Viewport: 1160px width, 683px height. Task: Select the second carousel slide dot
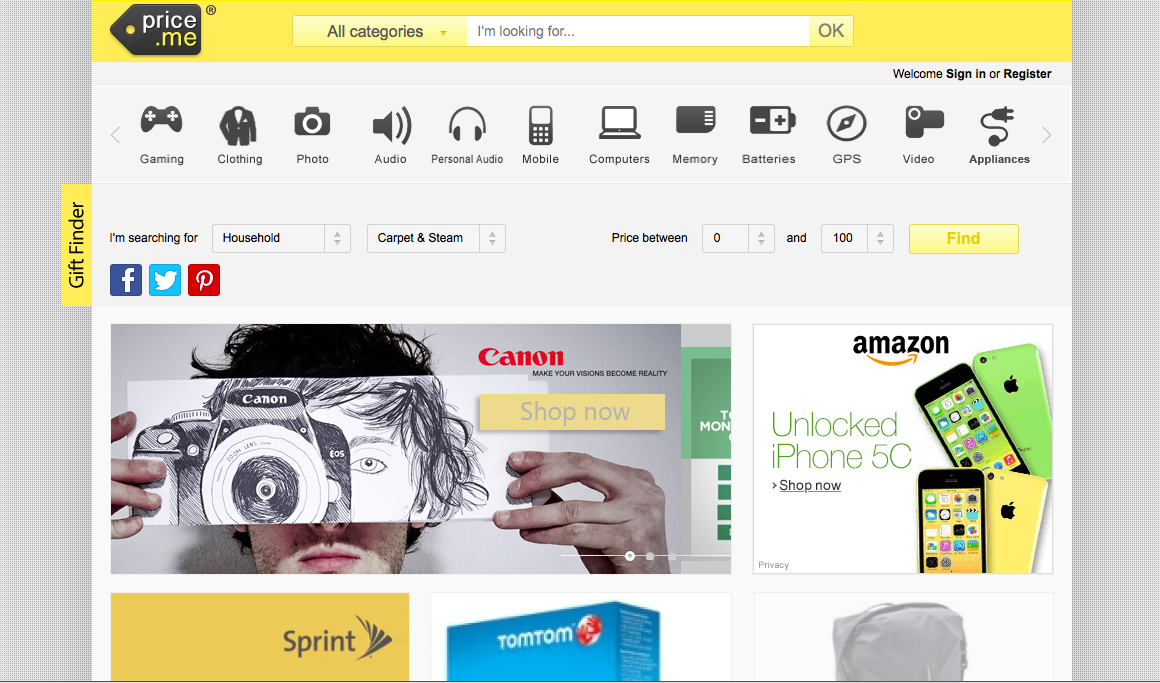point(650,556)
